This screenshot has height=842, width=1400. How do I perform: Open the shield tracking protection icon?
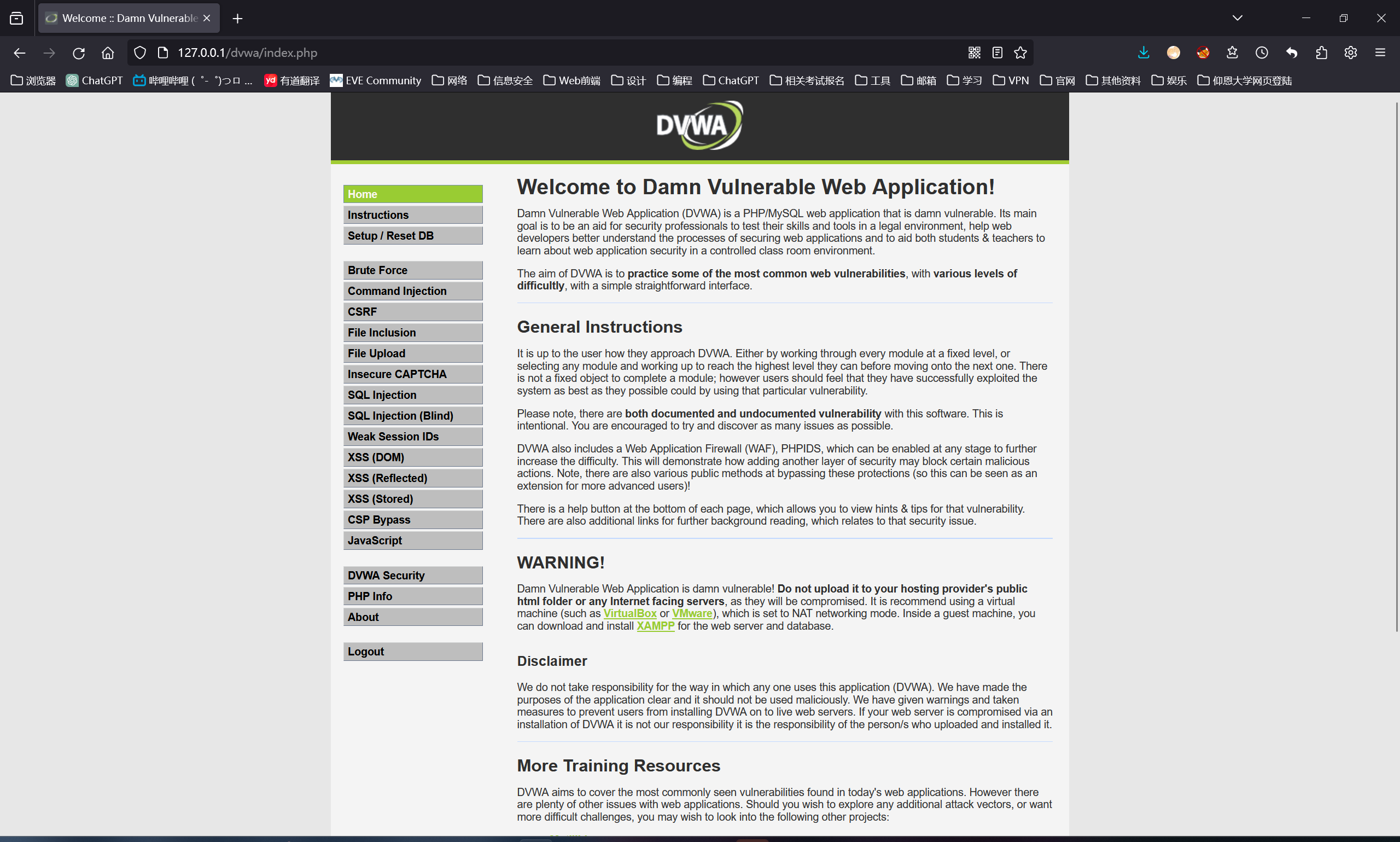click(140, 53)
